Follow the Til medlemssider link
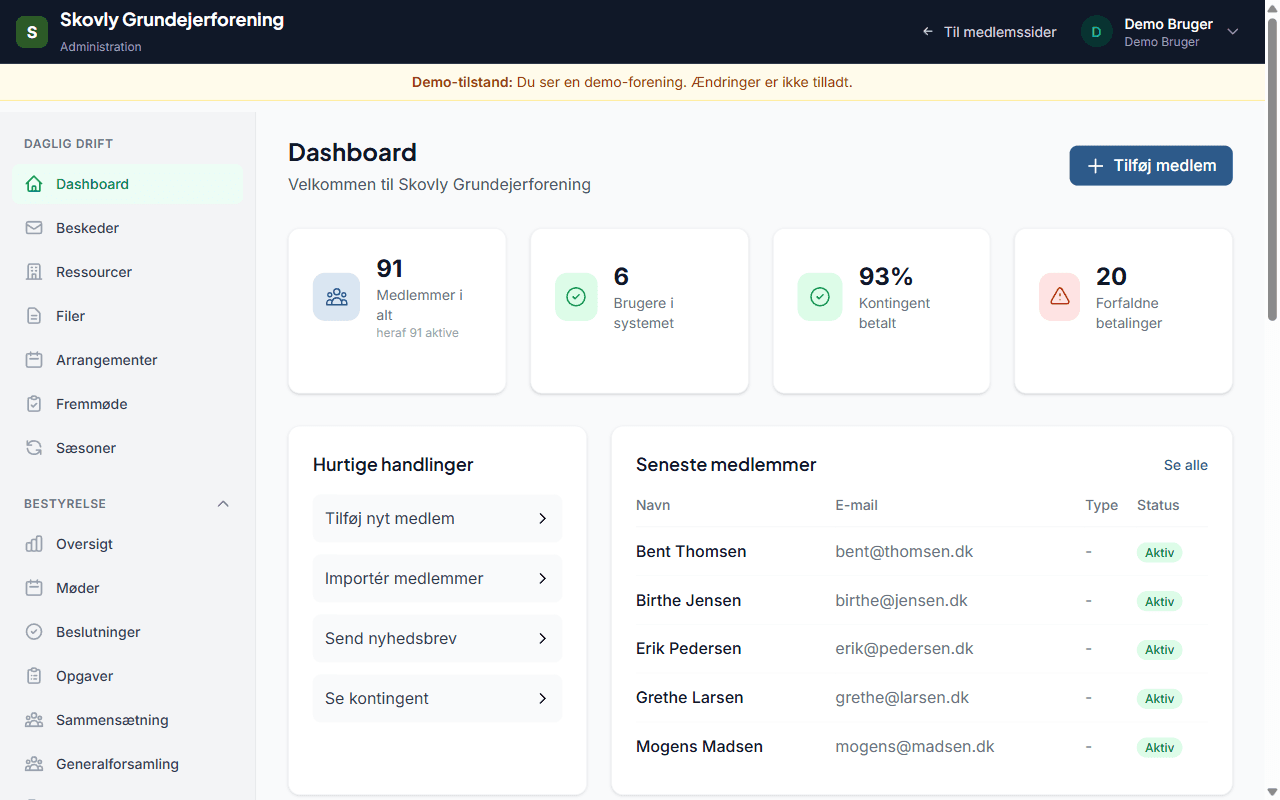The width and height of the screenshot is (1280, 800). pos(989,32)
